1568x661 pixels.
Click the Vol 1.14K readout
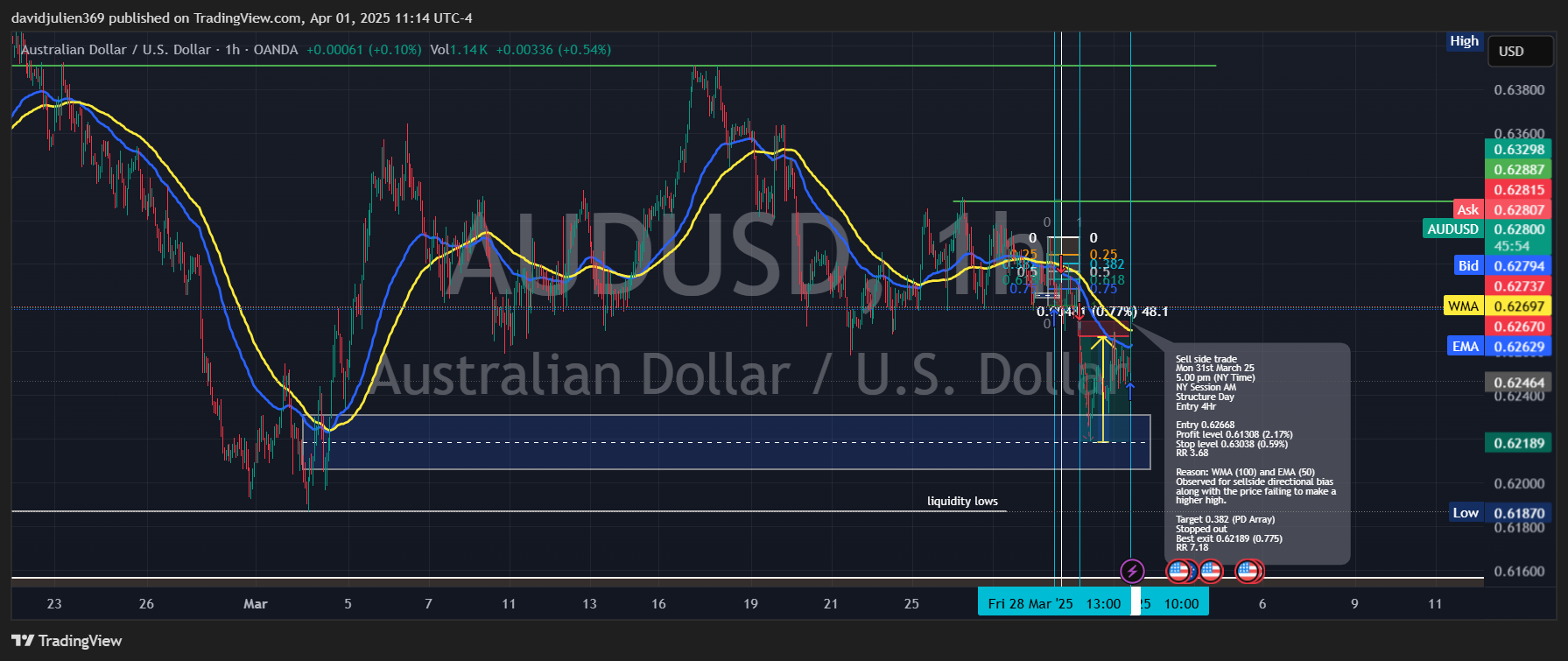tap(459, 50)
